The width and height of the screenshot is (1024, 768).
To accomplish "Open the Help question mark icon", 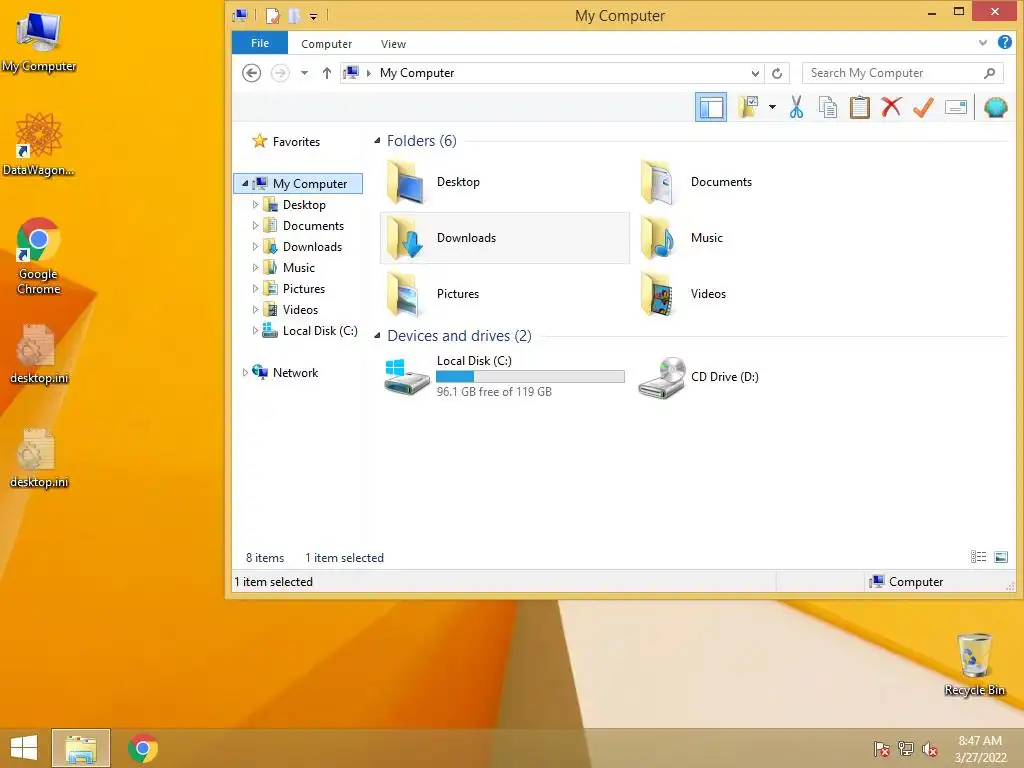I will [x=1004, y=42].
